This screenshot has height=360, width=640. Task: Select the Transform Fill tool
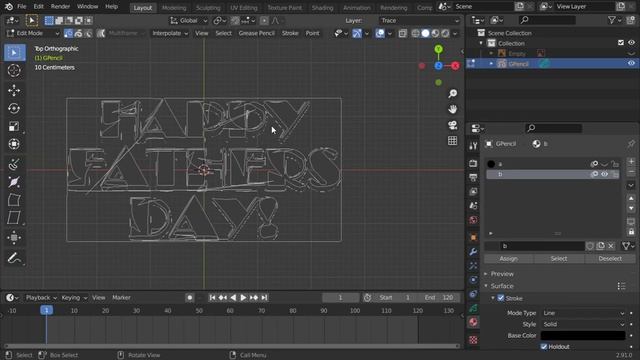tap(14, 238)
